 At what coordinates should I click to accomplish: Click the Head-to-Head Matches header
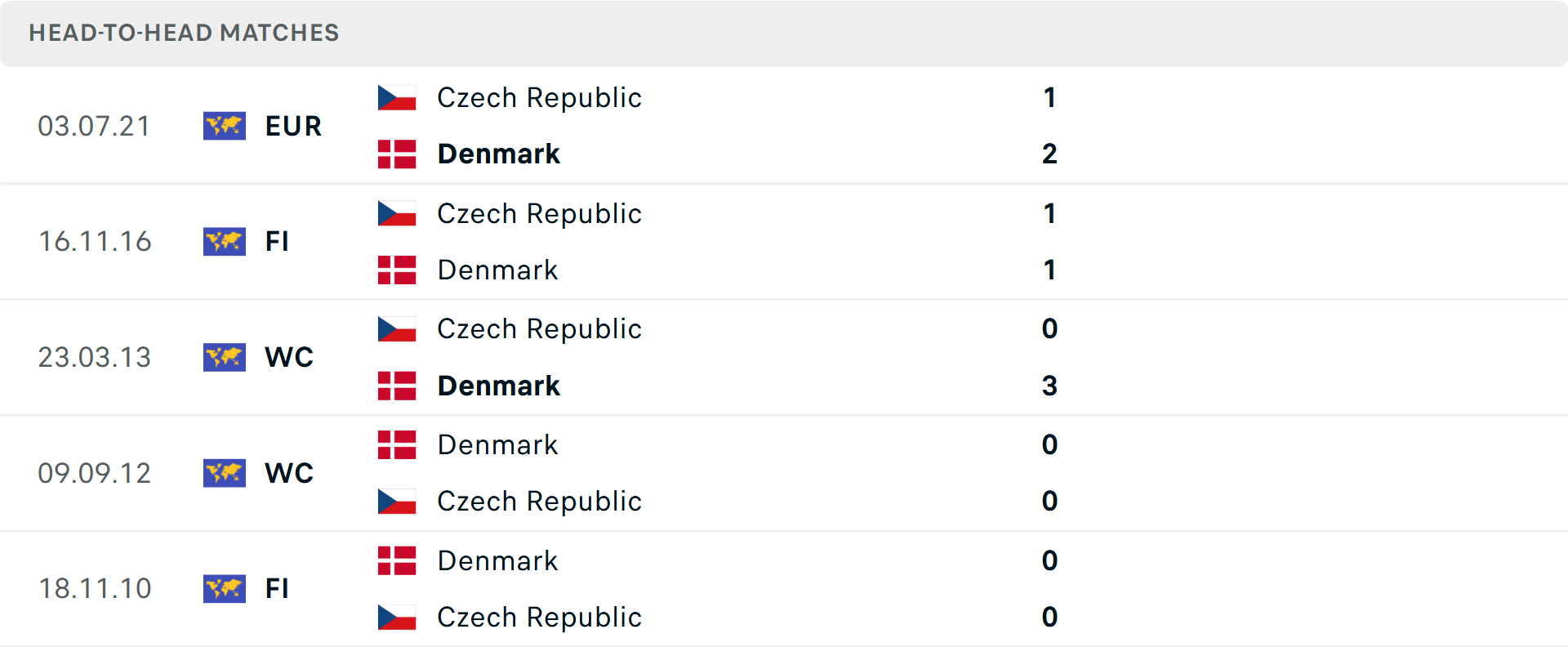tap(184, 33)
